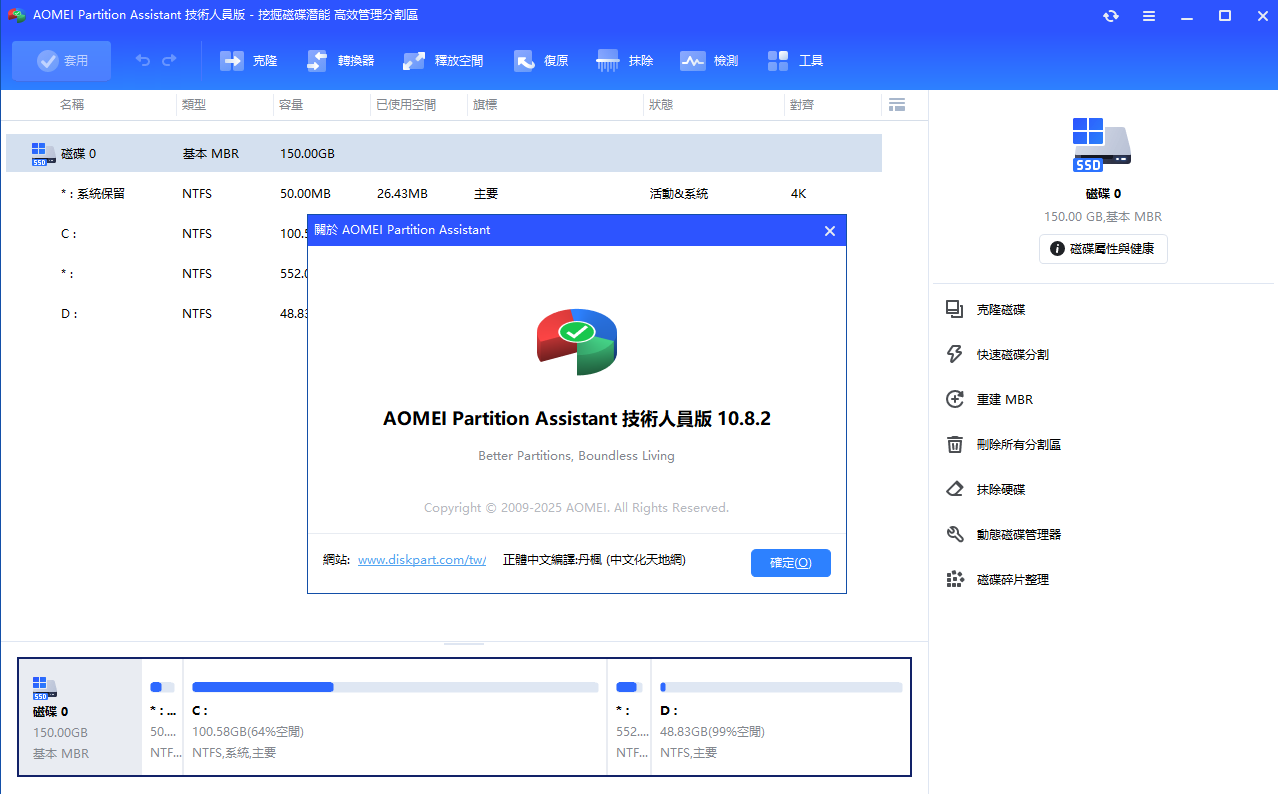Open the 釋放空間 free up space tool

(x=443, y=61)
